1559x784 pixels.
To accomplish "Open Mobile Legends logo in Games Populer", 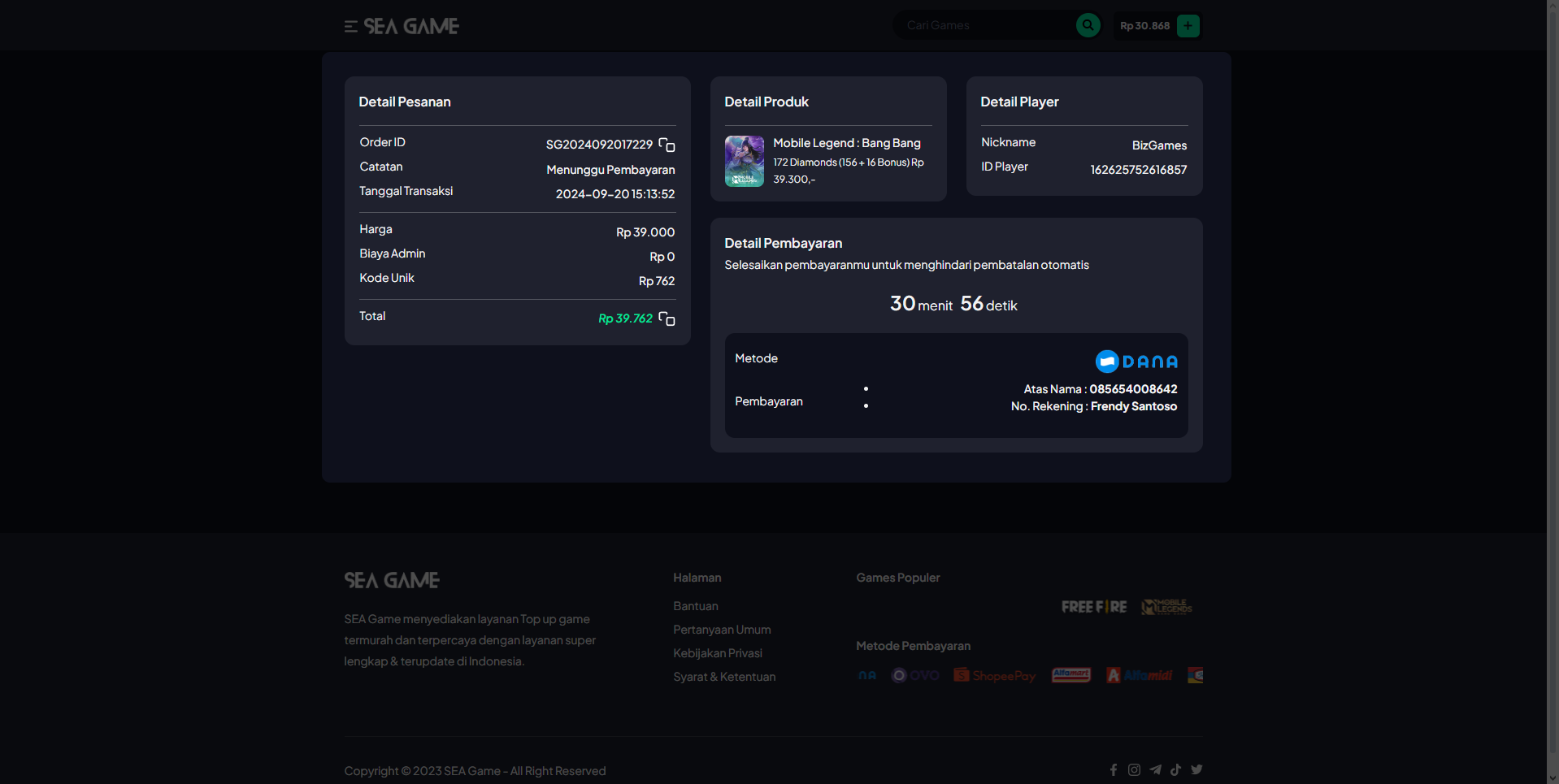I will [1166, 607].
